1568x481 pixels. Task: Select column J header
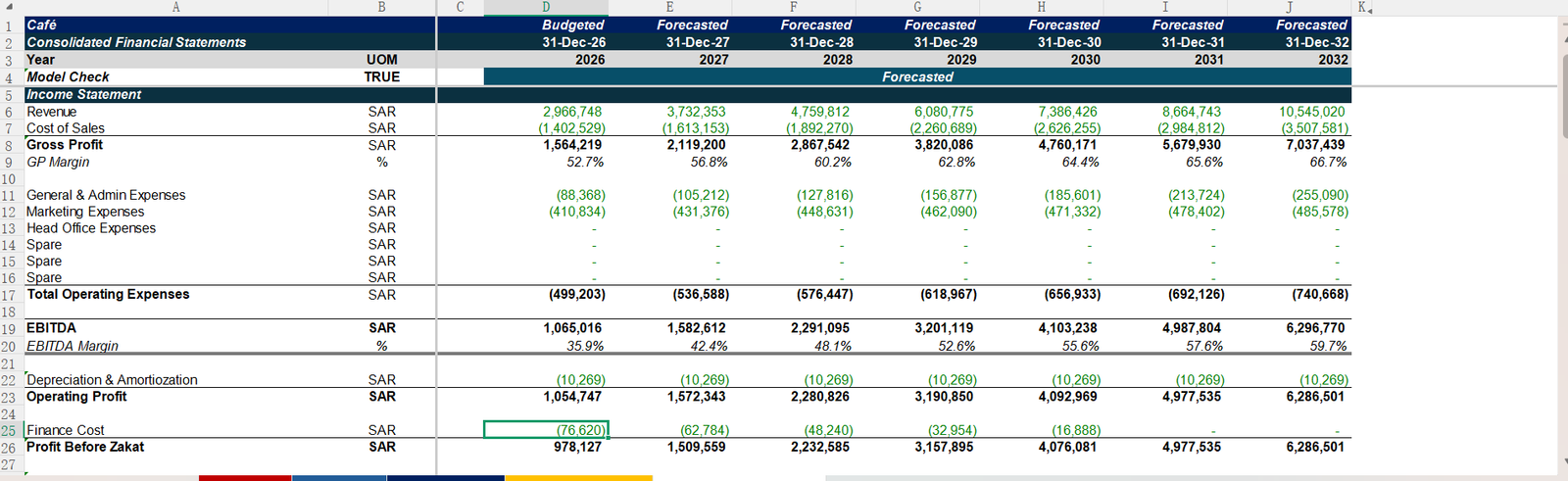coord(1289,8)
